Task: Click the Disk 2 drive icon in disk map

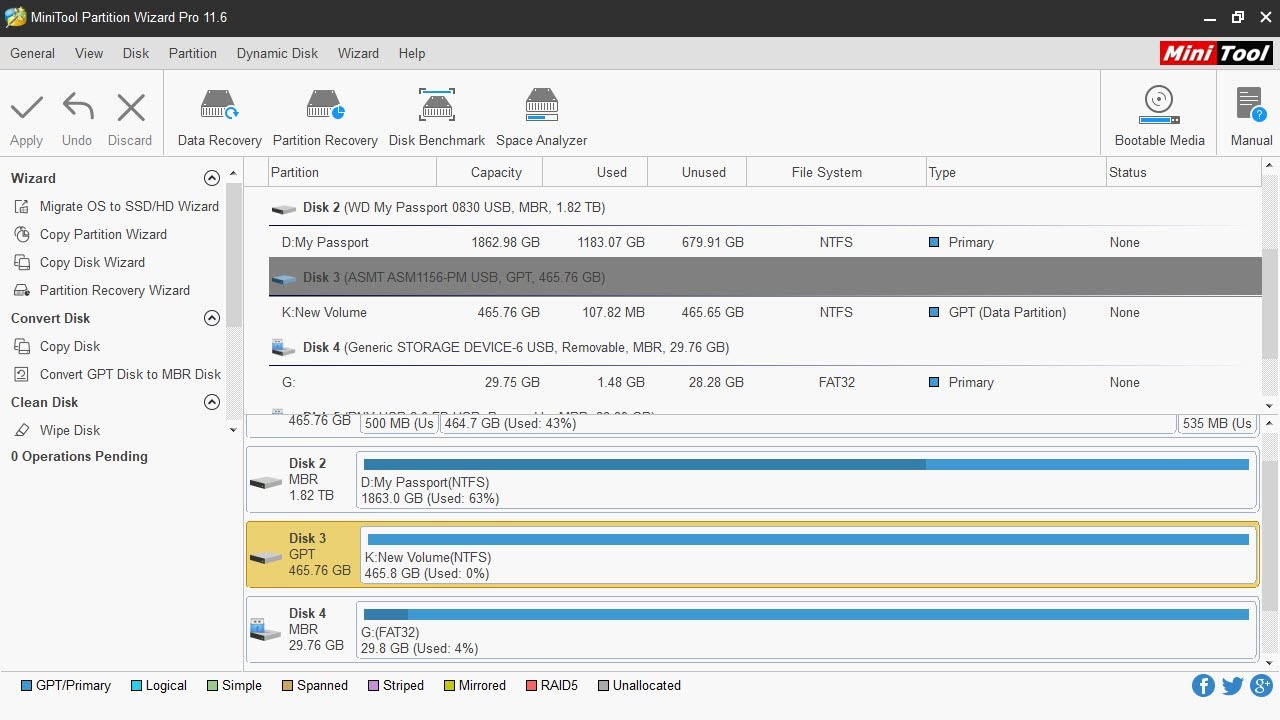Action: 266,482
